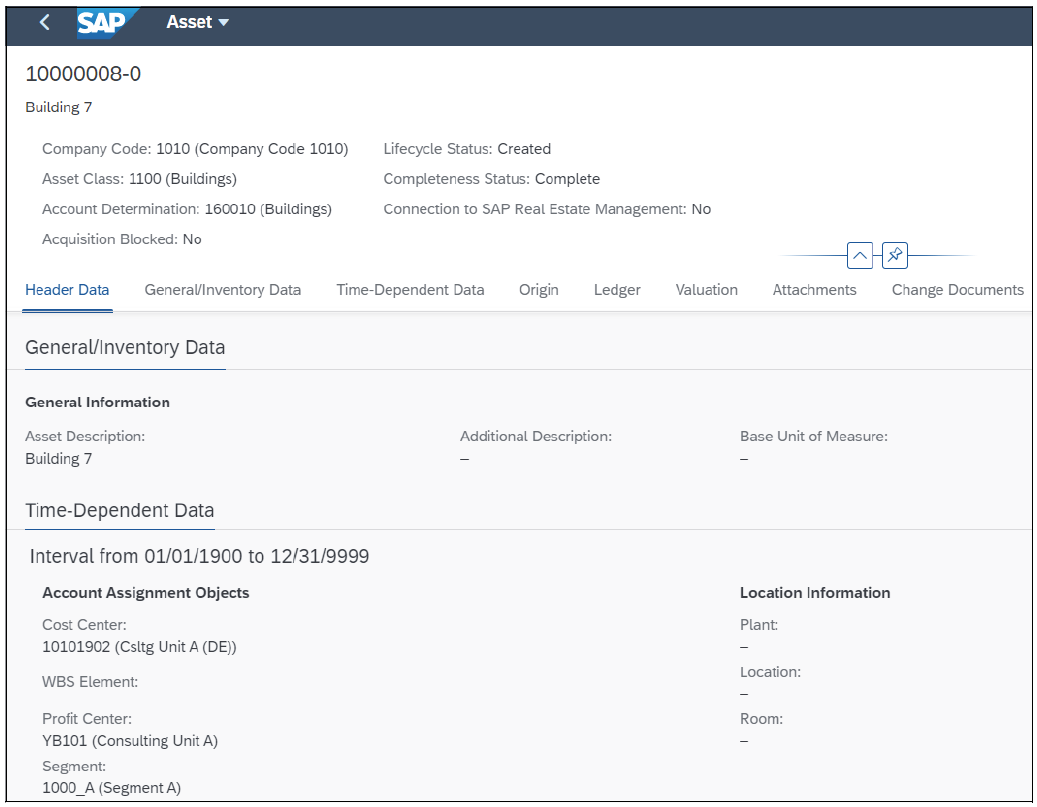Go to the Origin tab

tap(538, 290)
